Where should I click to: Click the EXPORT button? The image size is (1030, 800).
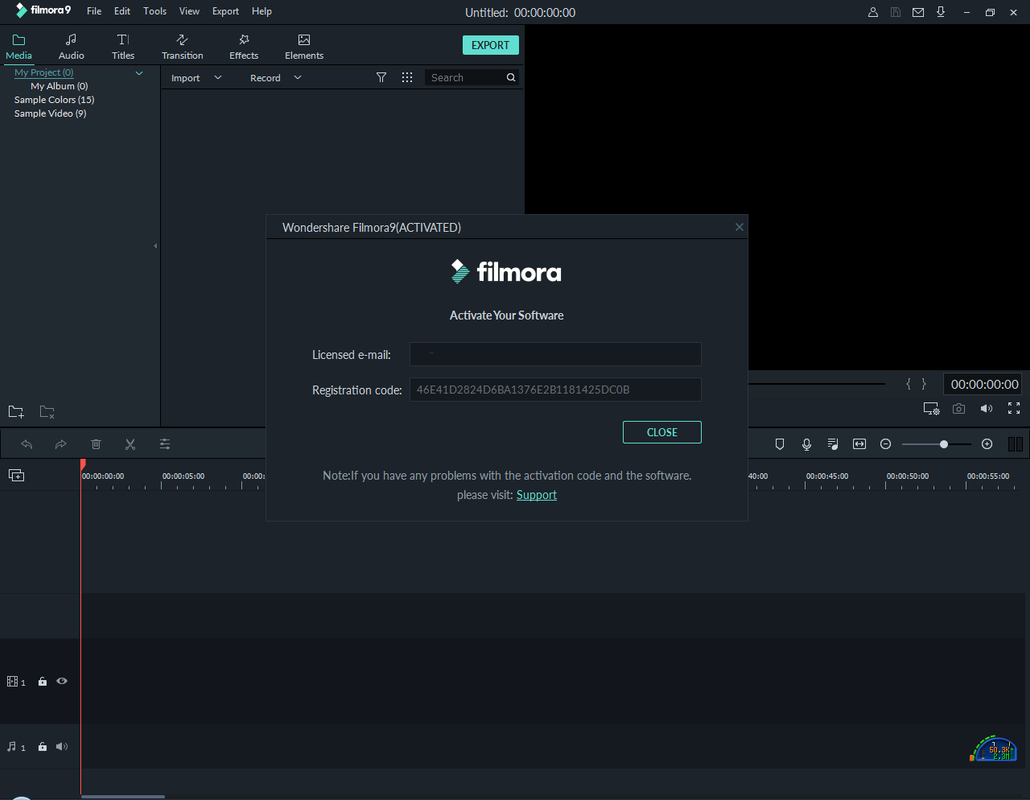click(x=491, y=45)
